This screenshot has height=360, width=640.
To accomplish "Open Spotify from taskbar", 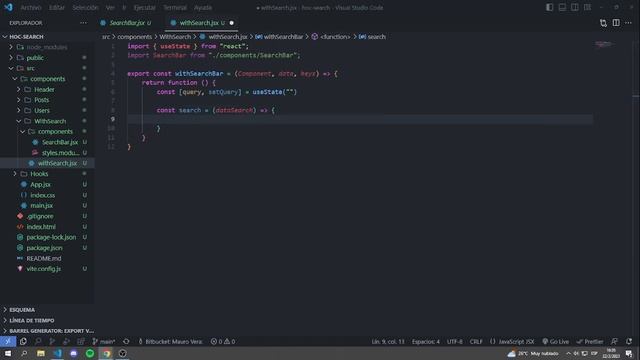I will pos(90,353).
